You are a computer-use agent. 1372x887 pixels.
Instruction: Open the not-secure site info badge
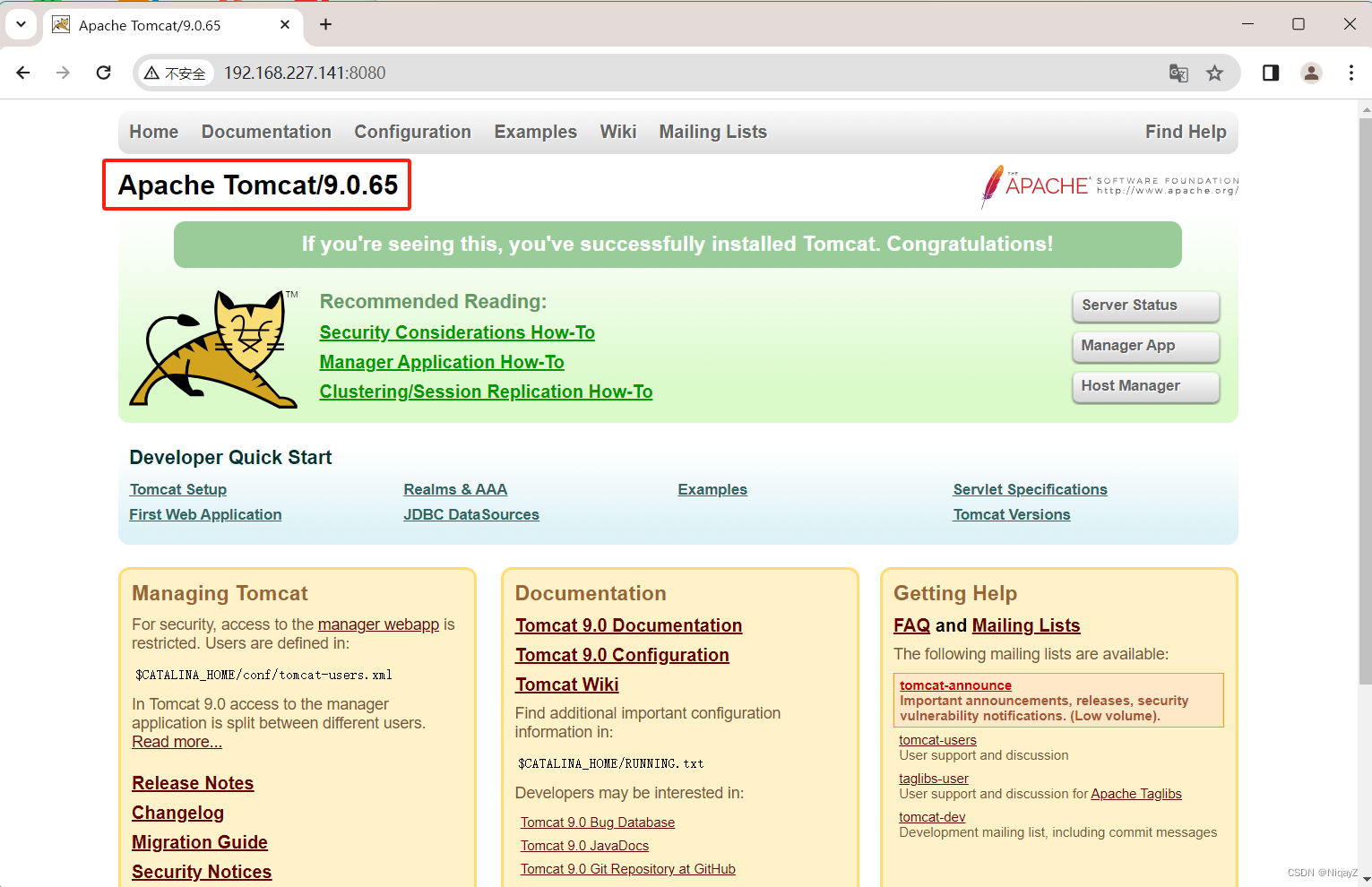coord(176,73)
